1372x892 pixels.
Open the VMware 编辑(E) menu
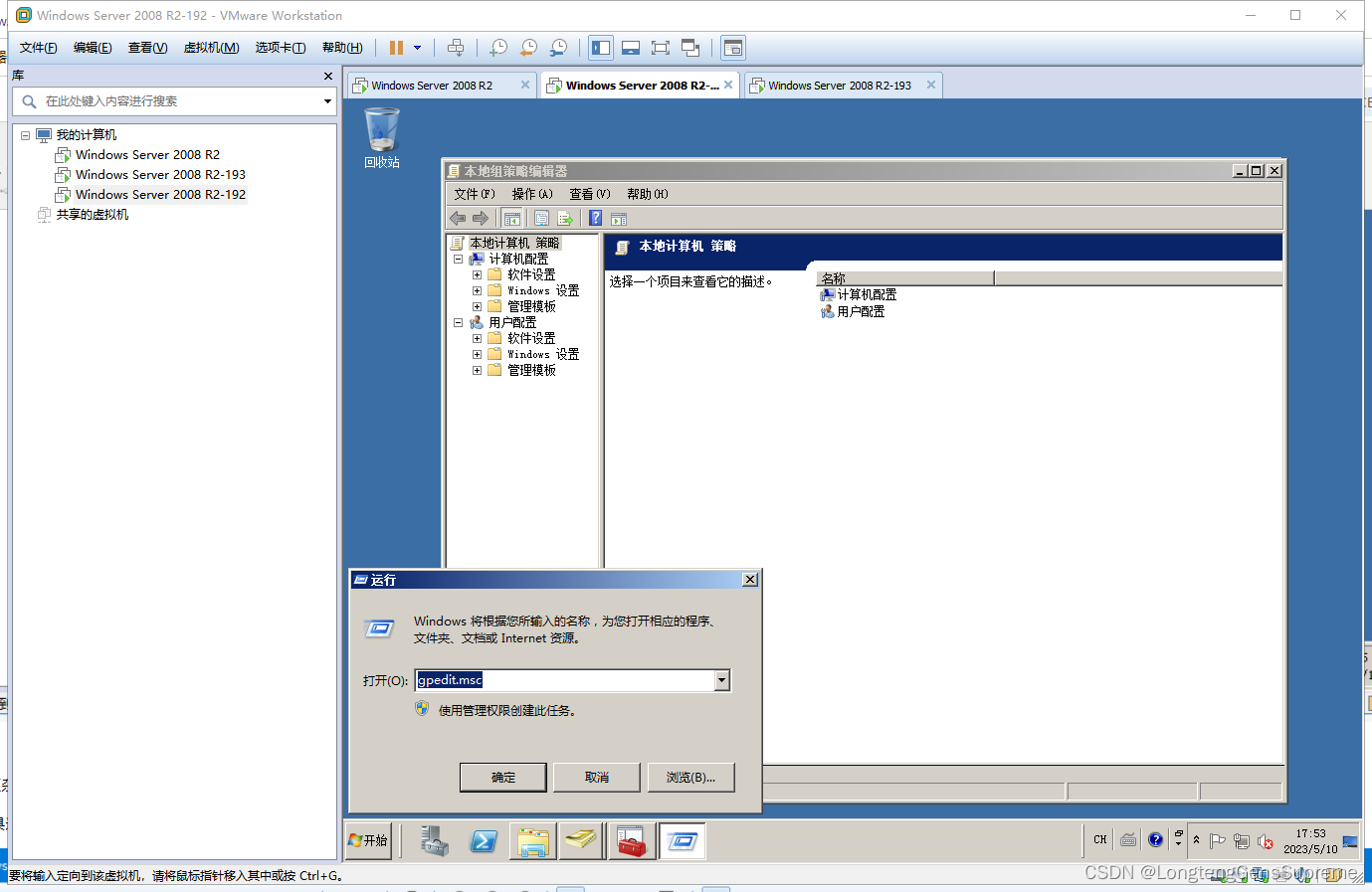coord(93,48)
